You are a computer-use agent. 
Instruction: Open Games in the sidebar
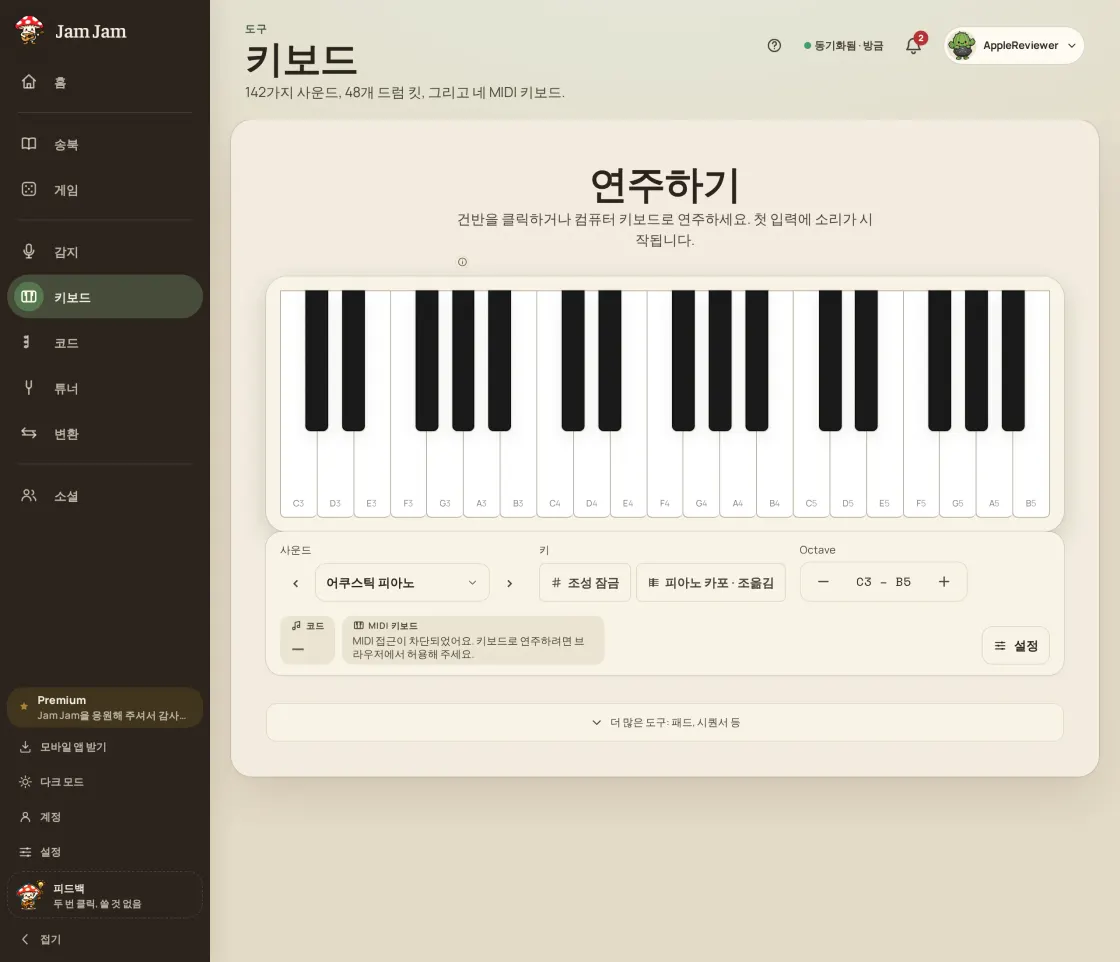point(105,190)
